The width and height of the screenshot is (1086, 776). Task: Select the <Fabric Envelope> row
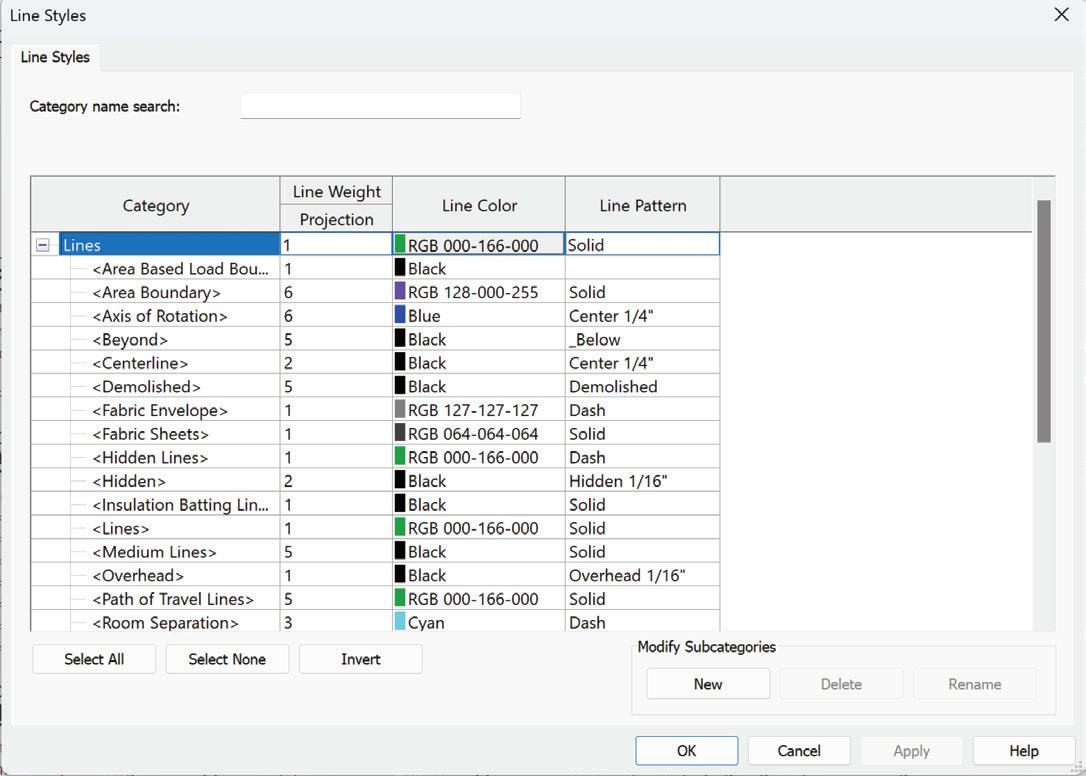[160, 409]
